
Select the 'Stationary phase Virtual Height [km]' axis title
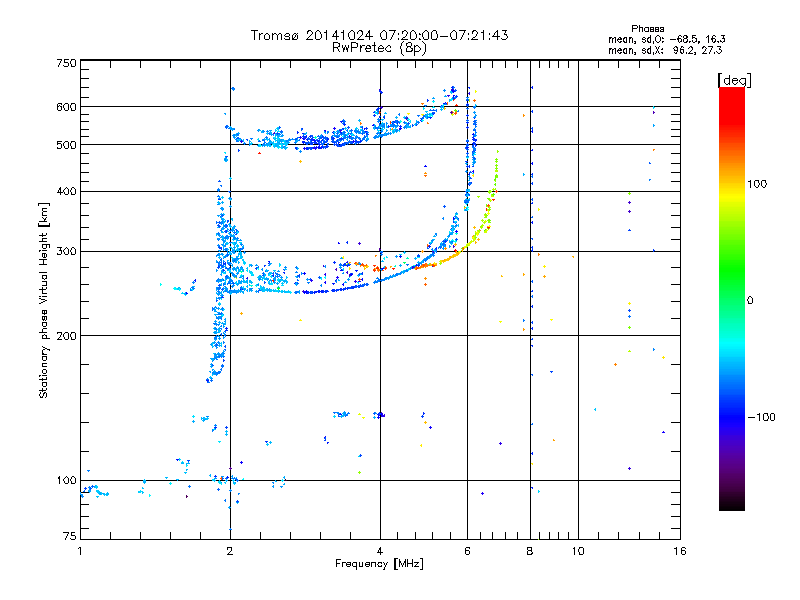tap(43, 300)
